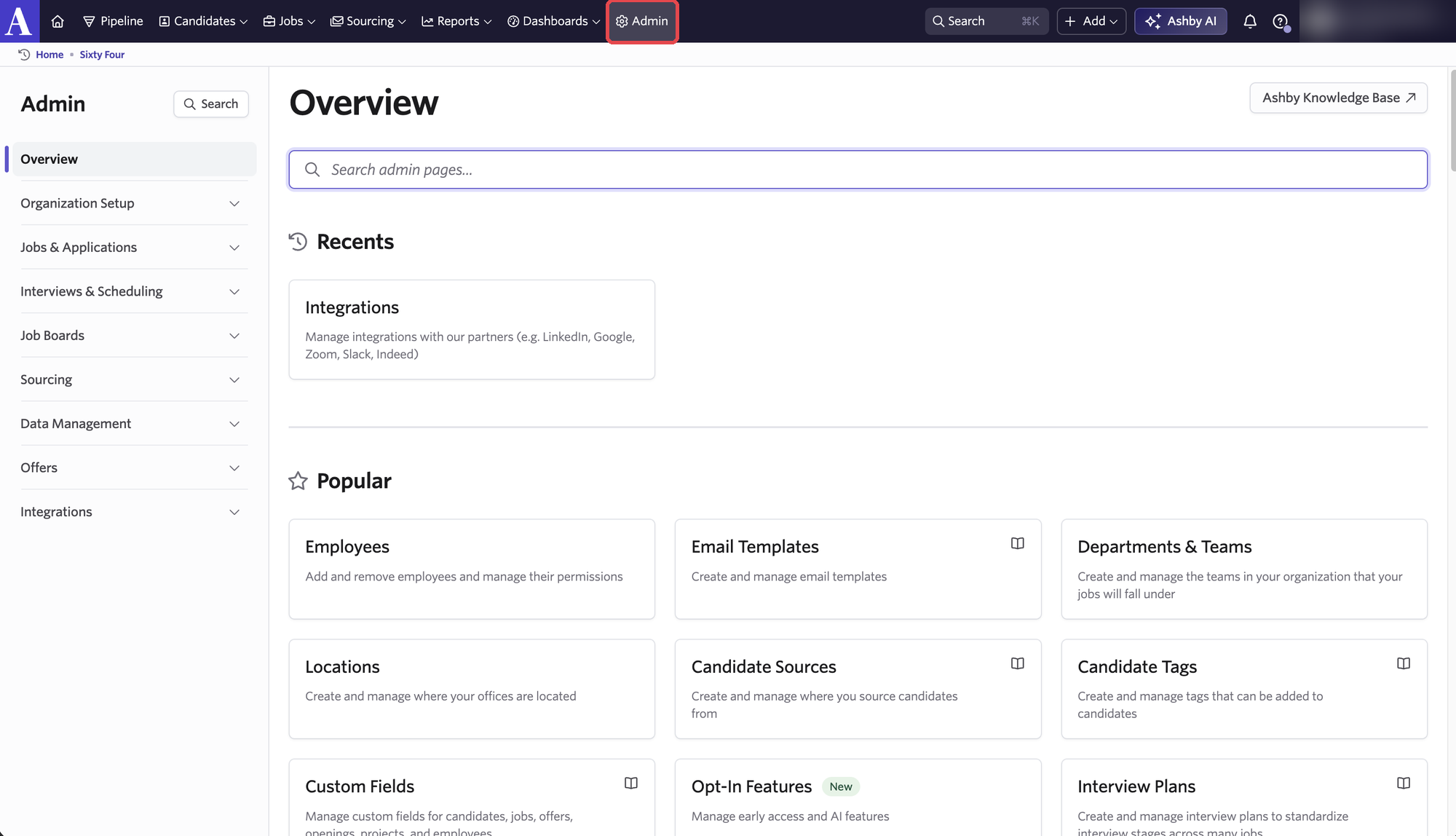Image resolution: width=1456 pixels, height=836 pixels.
Task: Open the Employees card
Action: point(472,569)
